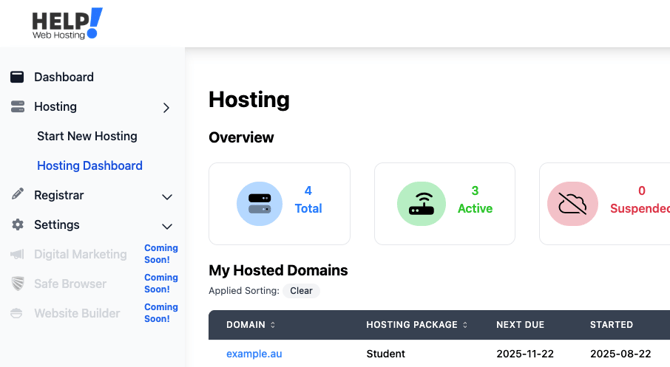Click the disabled Website Builder item
670x367 pixels.
point(77,313)
